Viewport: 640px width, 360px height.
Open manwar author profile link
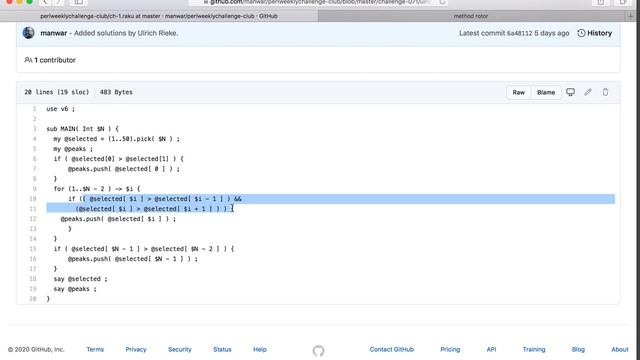coord(53,33)
